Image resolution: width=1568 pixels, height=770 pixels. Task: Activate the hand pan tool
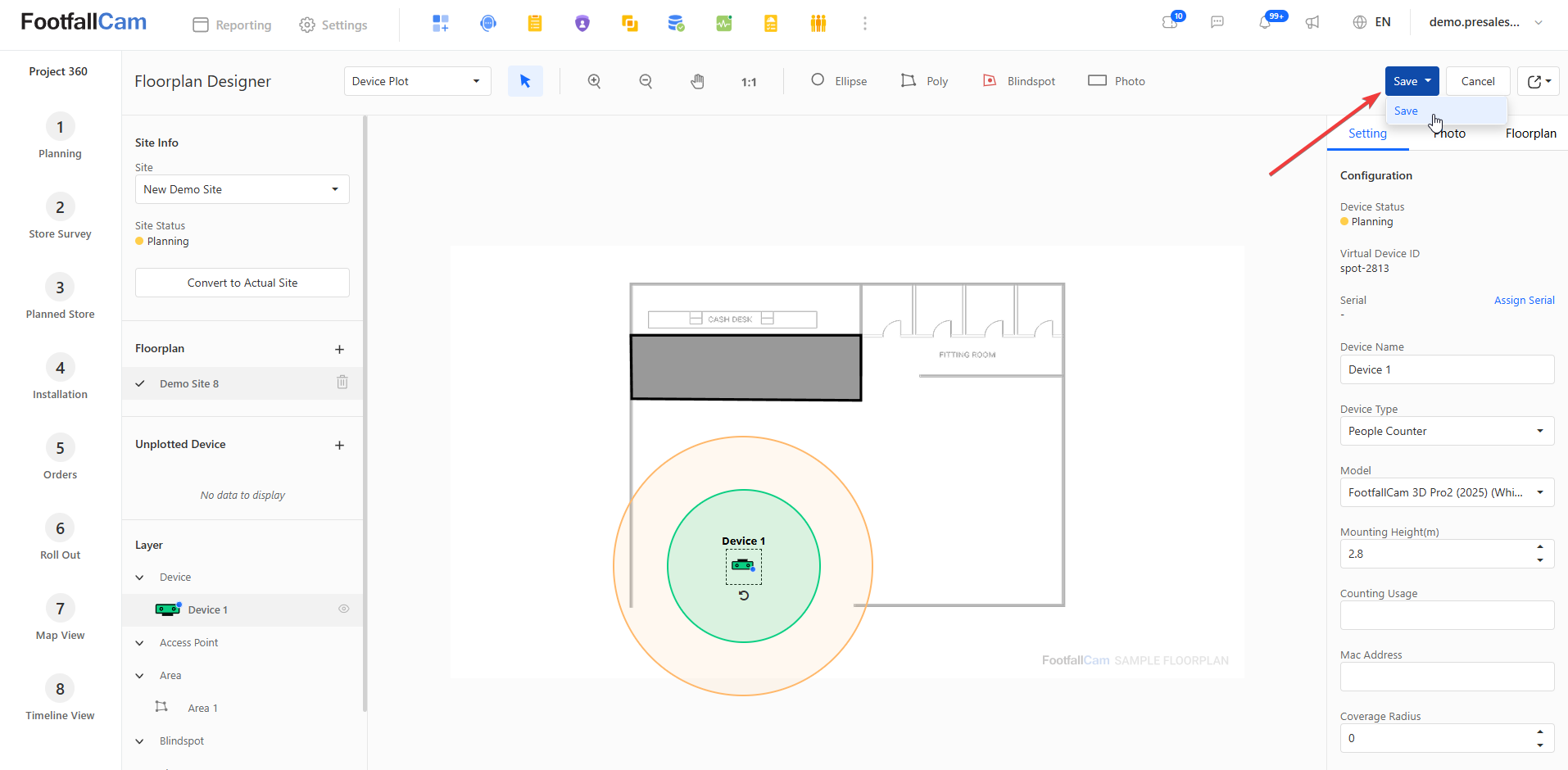coord(697,81)
